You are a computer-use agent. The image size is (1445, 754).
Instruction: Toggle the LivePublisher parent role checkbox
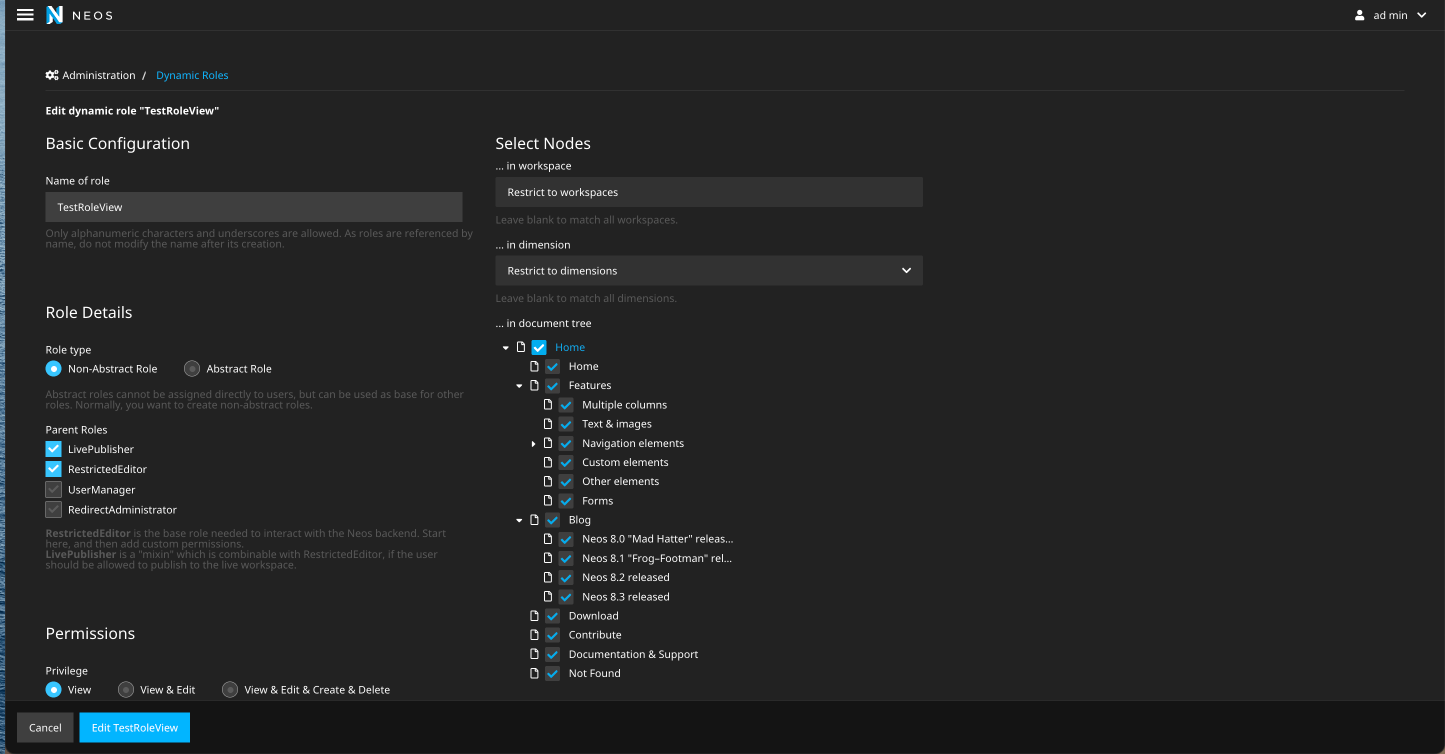point(54,449)
